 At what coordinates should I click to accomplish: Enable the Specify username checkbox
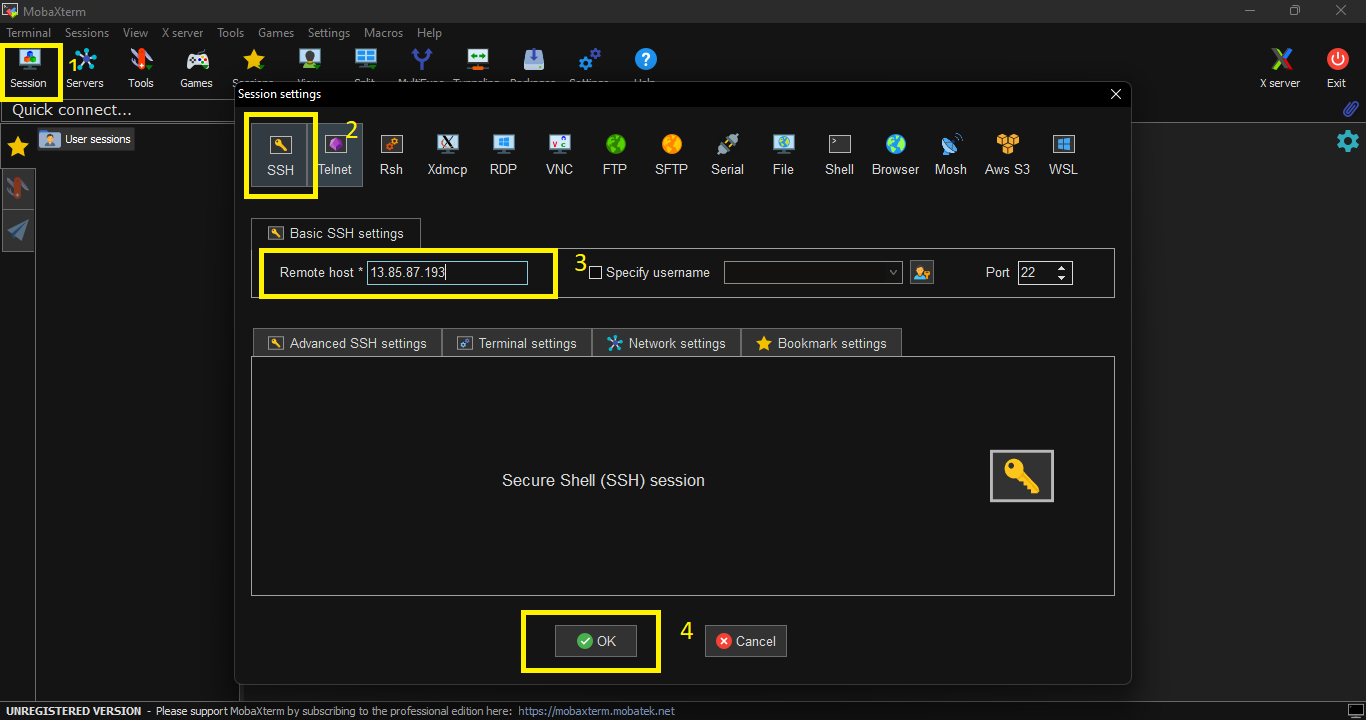(x=596, y=273)
